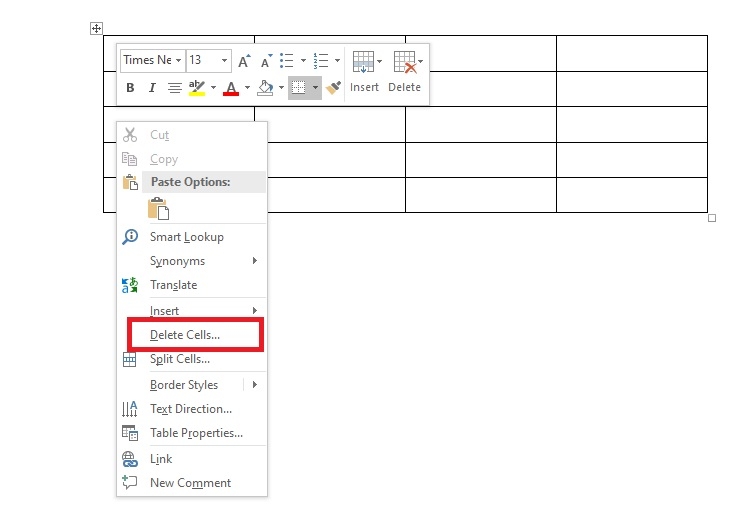Click the Translate icon
The height and width of the screenshot is (510, 750).
(x=130, y=285)
